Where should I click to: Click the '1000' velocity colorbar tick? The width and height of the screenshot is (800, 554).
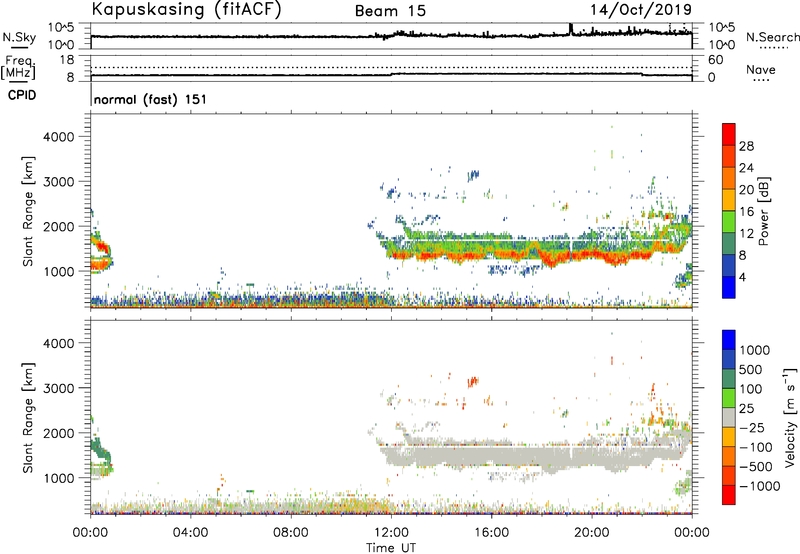pyautogui.click(x=755, y=350)
